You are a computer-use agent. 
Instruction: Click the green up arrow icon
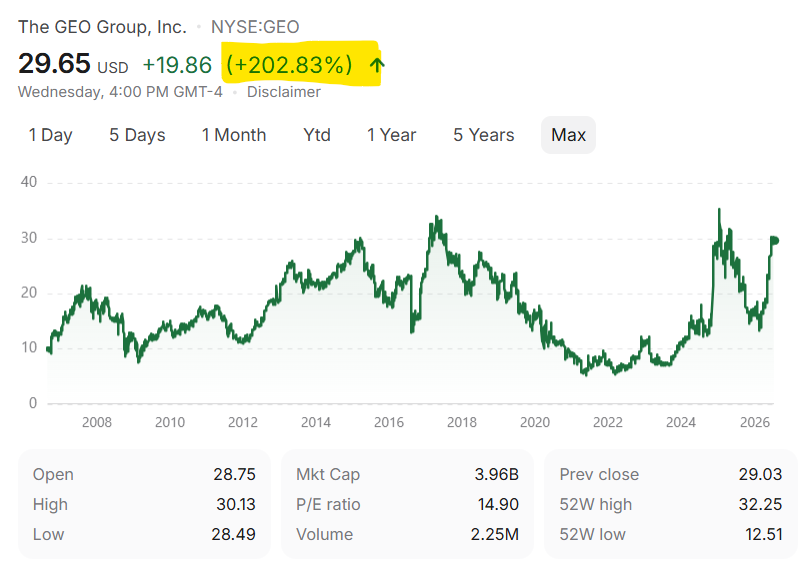point(377,65)
